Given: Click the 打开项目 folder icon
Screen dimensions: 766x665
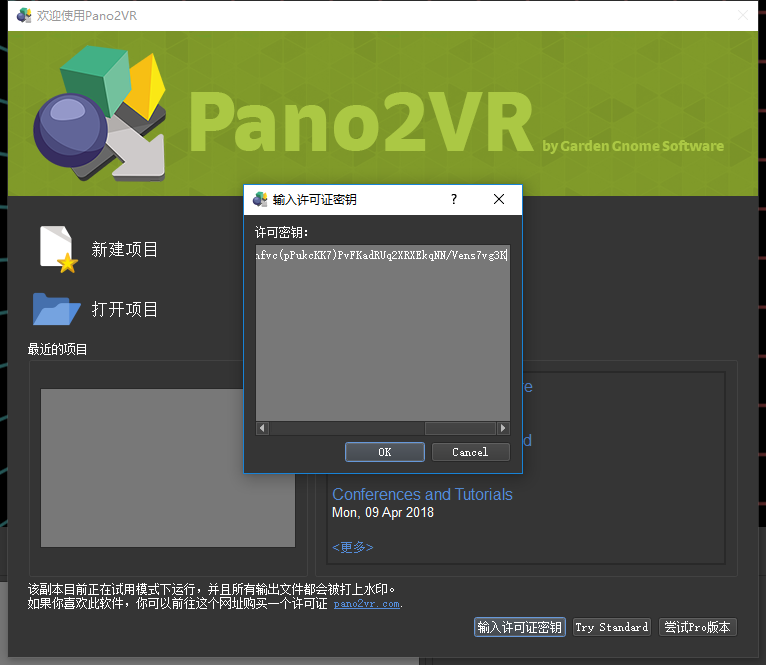Looking at the screenshot, I should (56, 309).
